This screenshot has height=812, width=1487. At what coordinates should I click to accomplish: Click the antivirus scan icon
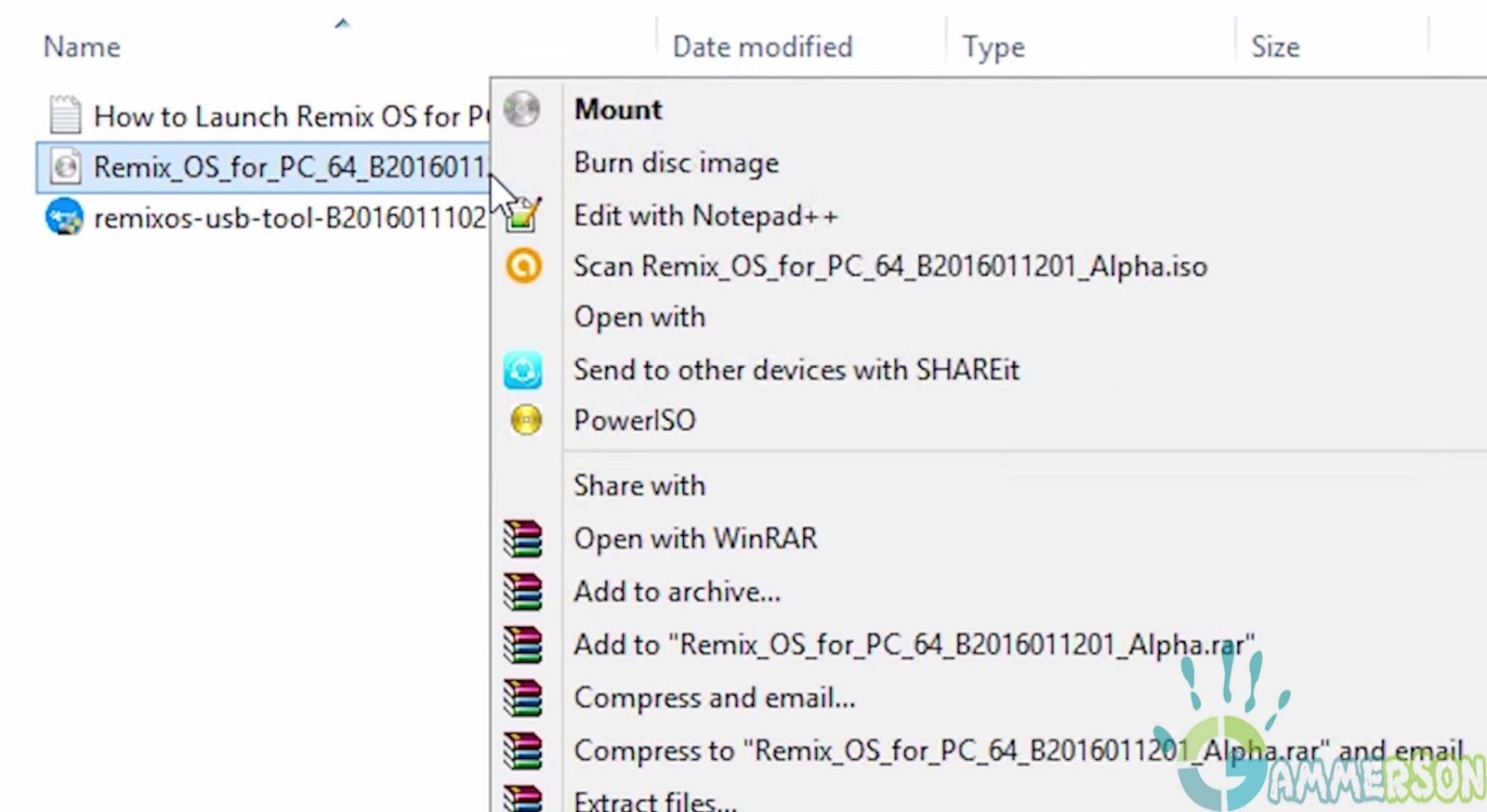coord(523,267)
